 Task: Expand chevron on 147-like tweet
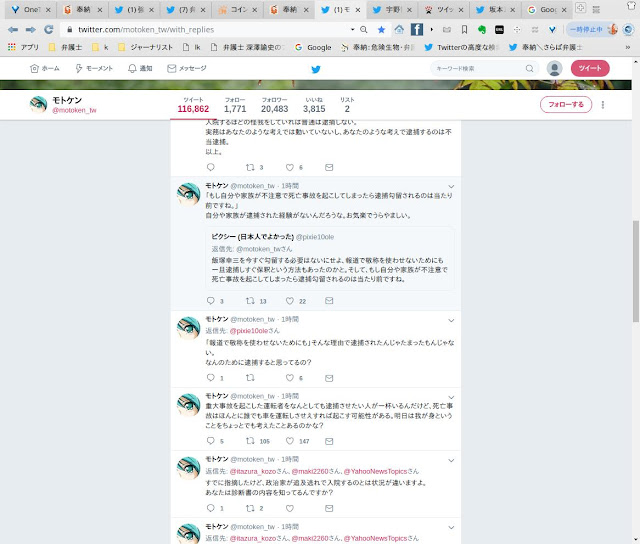(451, 397)
